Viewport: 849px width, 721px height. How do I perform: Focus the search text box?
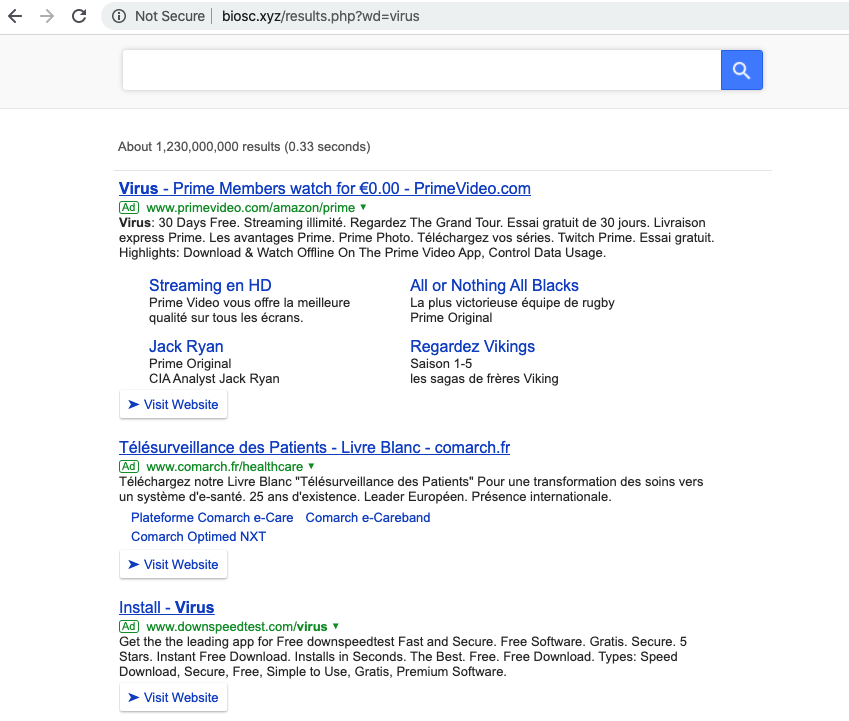420,70
